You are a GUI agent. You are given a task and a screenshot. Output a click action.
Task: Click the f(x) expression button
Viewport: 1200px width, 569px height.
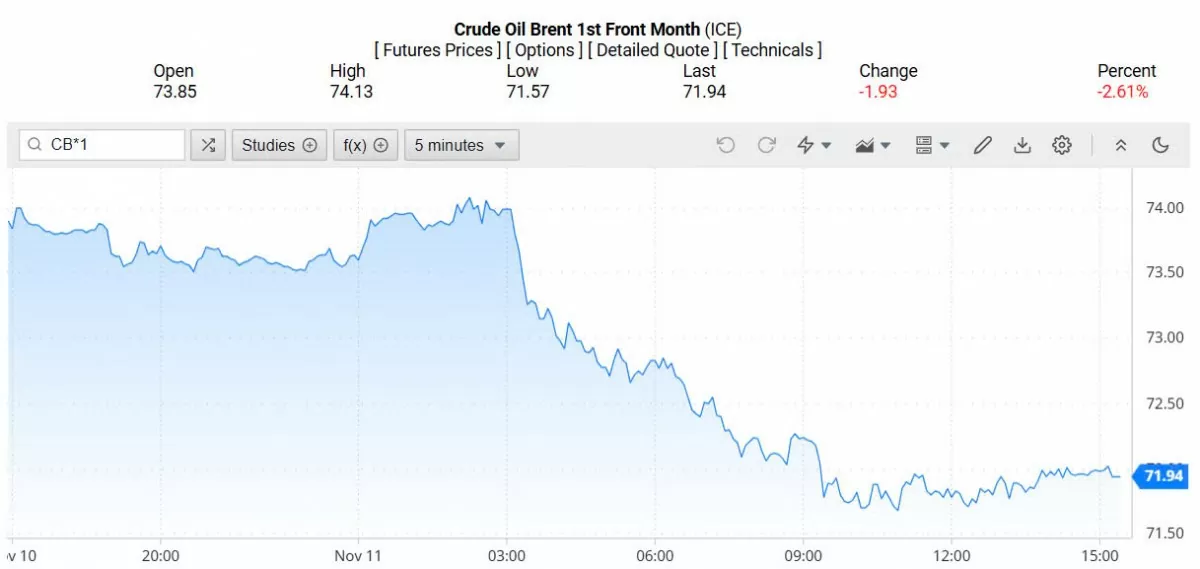point(365,145)
